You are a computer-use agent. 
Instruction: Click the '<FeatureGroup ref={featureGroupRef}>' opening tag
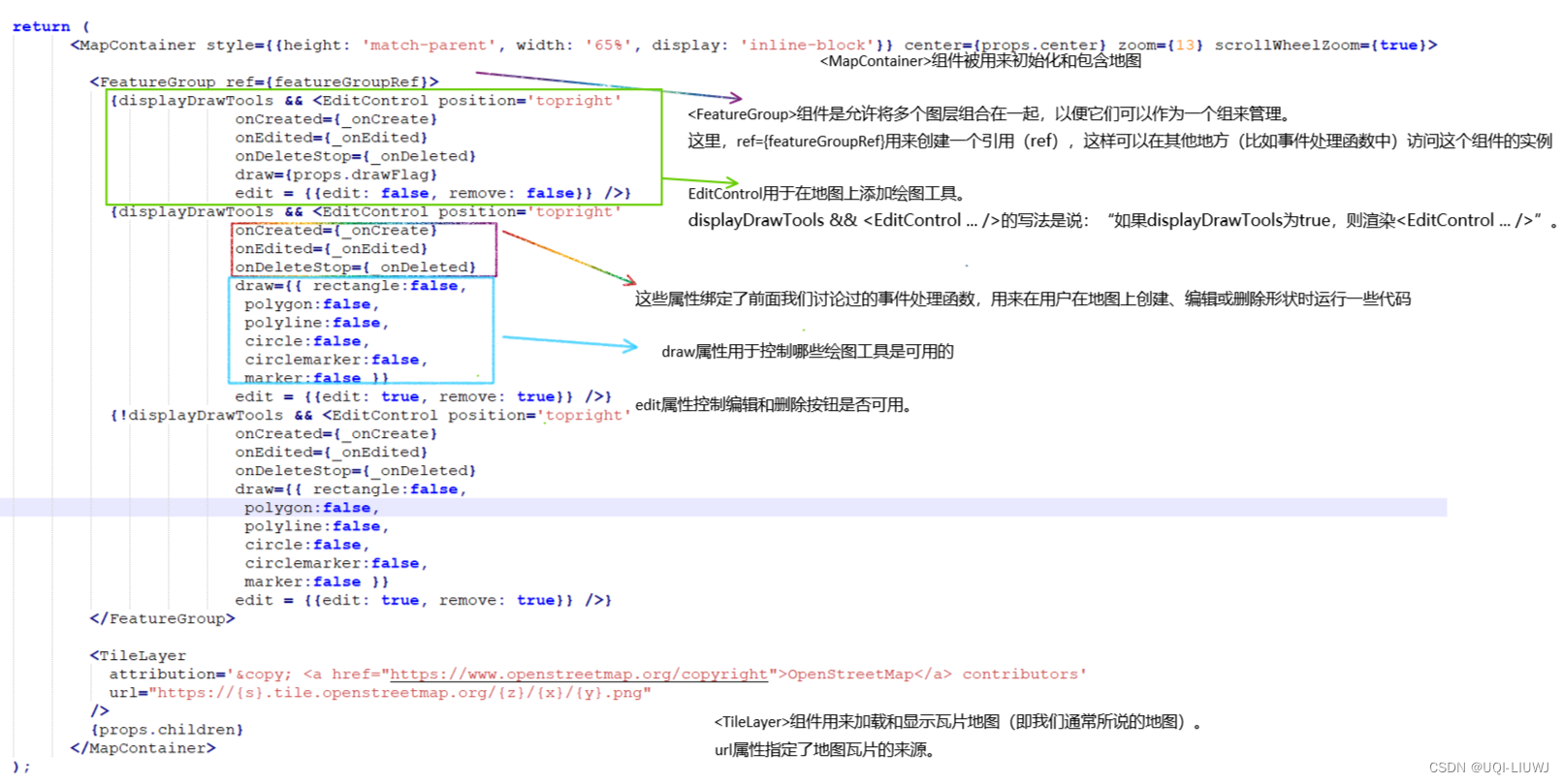264,82
